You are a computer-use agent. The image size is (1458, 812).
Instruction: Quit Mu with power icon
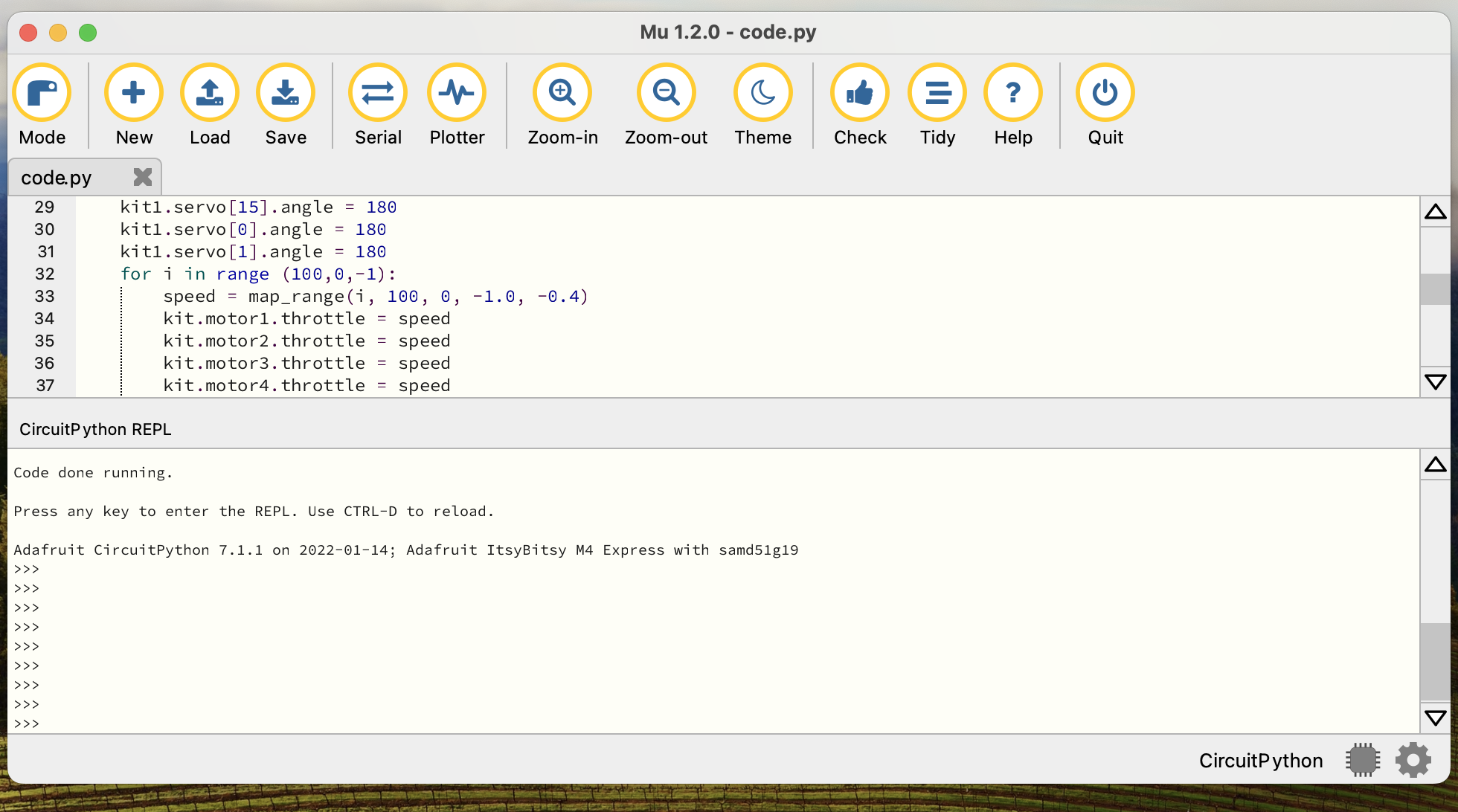tap(1105, 93)
